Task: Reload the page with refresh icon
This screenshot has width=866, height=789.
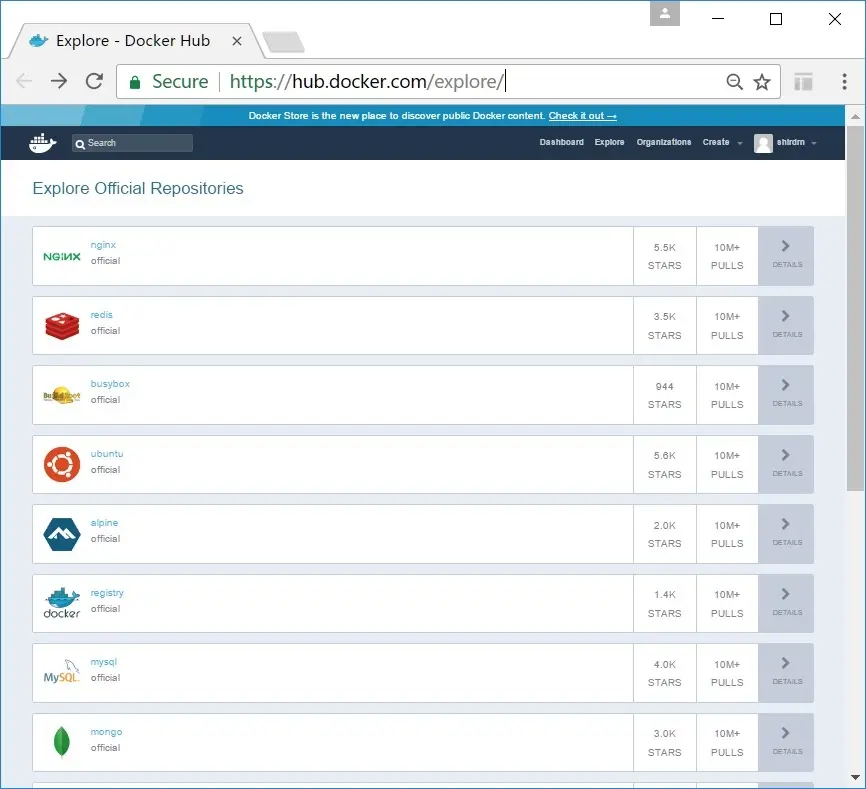Action: coord(94,81)
